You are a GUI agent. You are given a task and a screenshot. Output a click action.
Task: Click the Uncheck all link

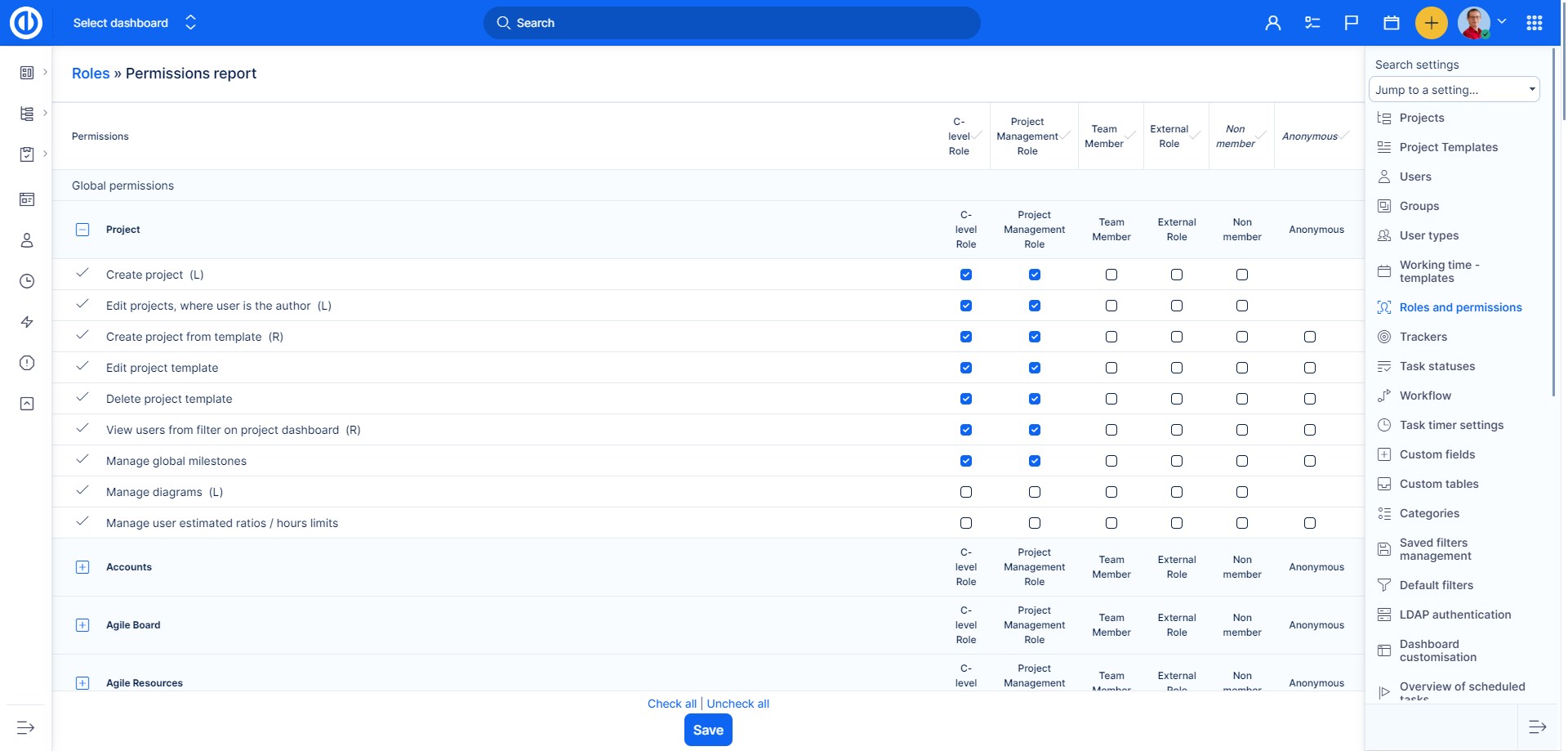point(737,704)
